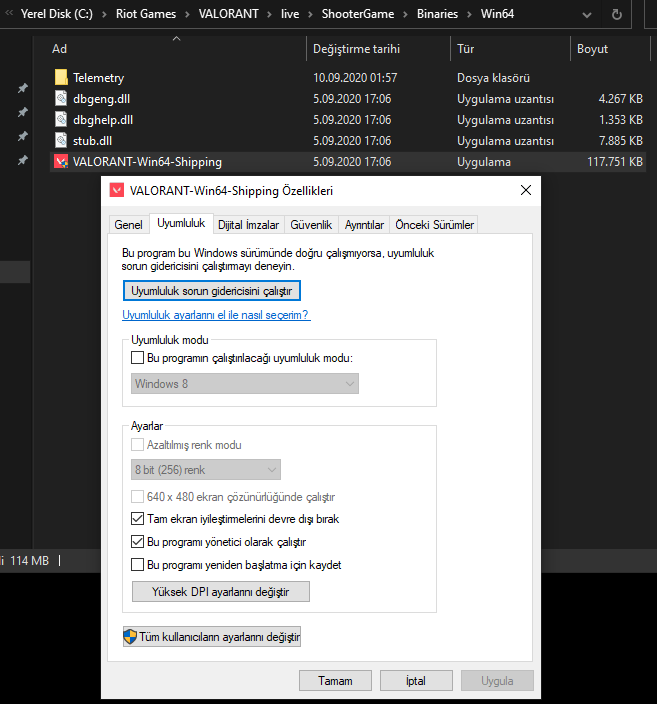Click the back-path double chevron in address bar
657x704 pixels.
click(x=9, y=13)
